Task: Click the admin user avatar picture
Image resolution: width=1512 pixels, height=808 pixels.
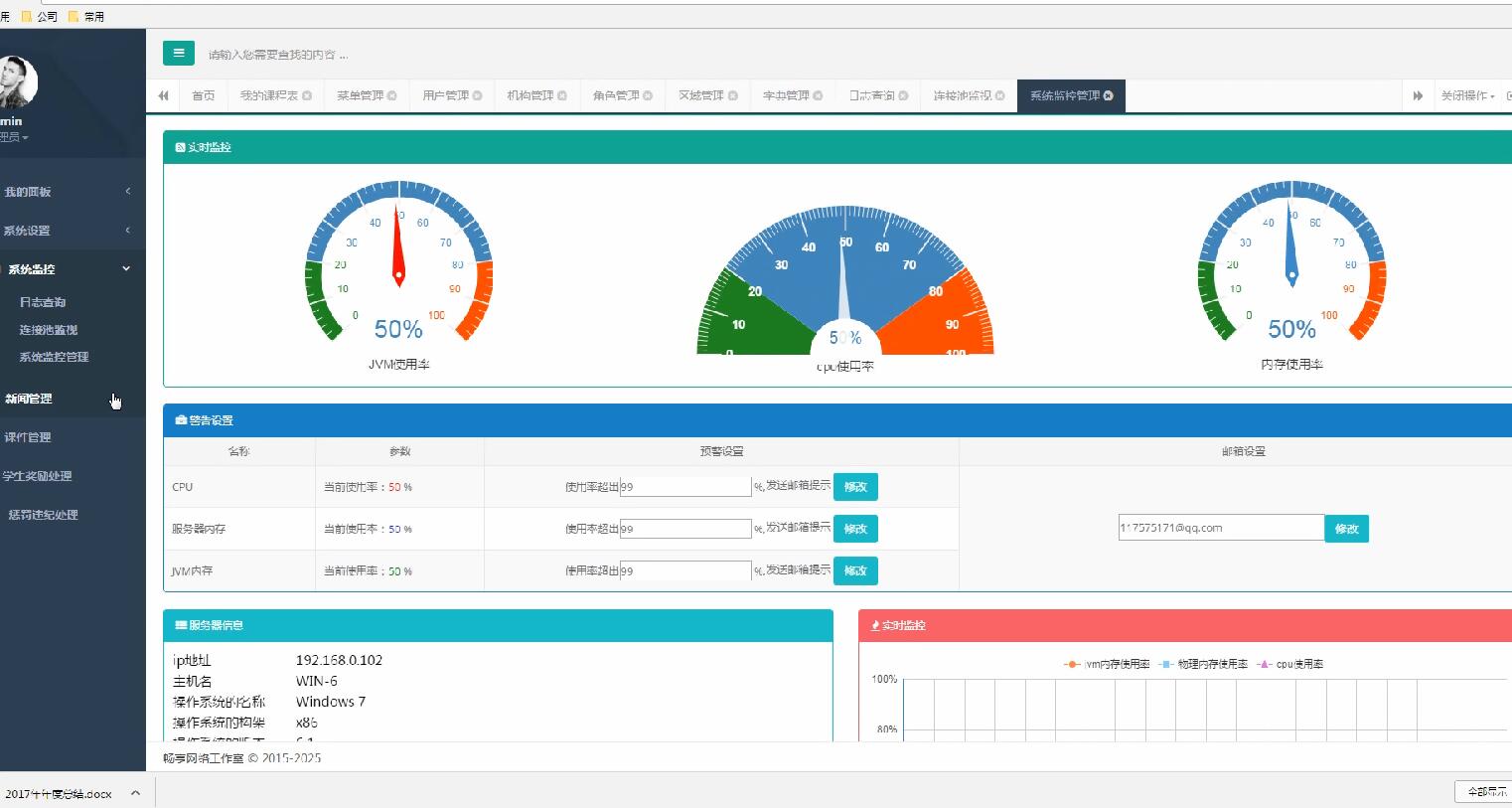Action: coord(15,81)
